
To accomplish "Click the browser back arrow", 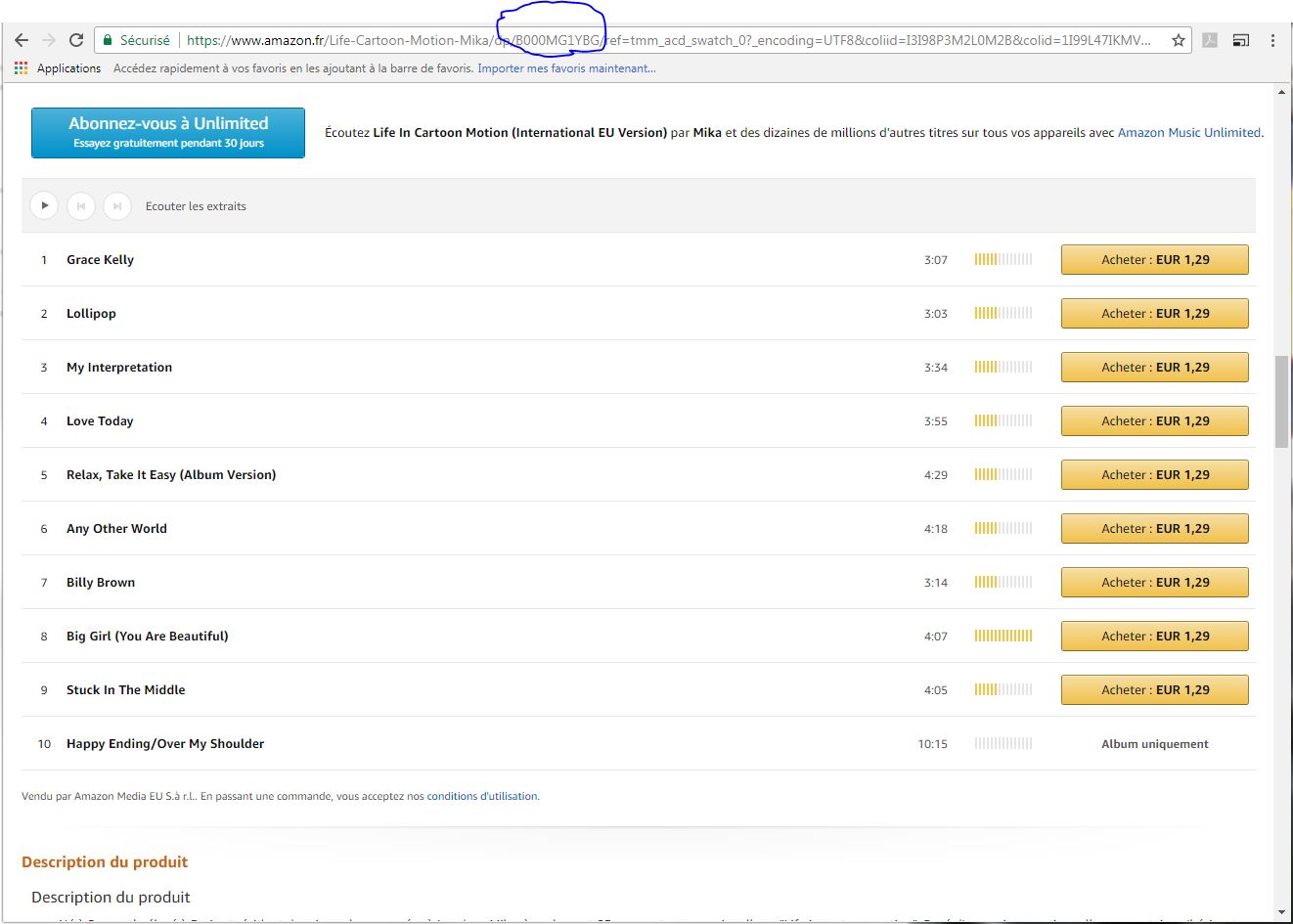I will (22, 40).
